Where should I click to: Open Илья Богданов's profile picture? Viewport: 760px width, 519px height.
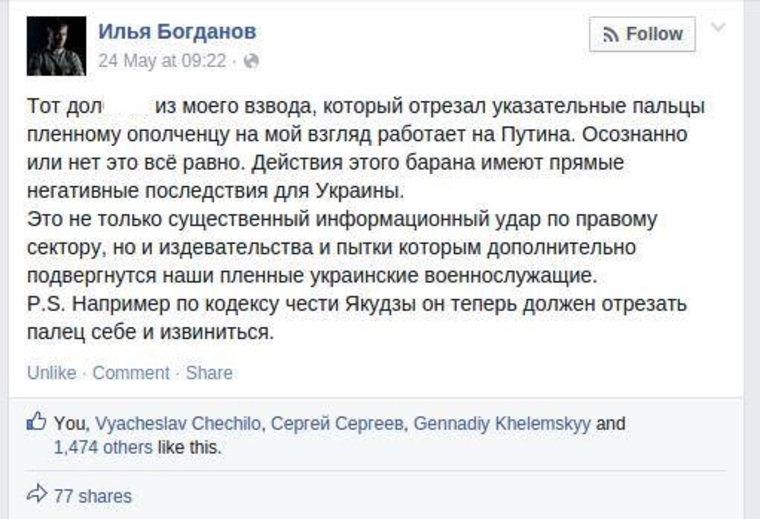[56, 46]
